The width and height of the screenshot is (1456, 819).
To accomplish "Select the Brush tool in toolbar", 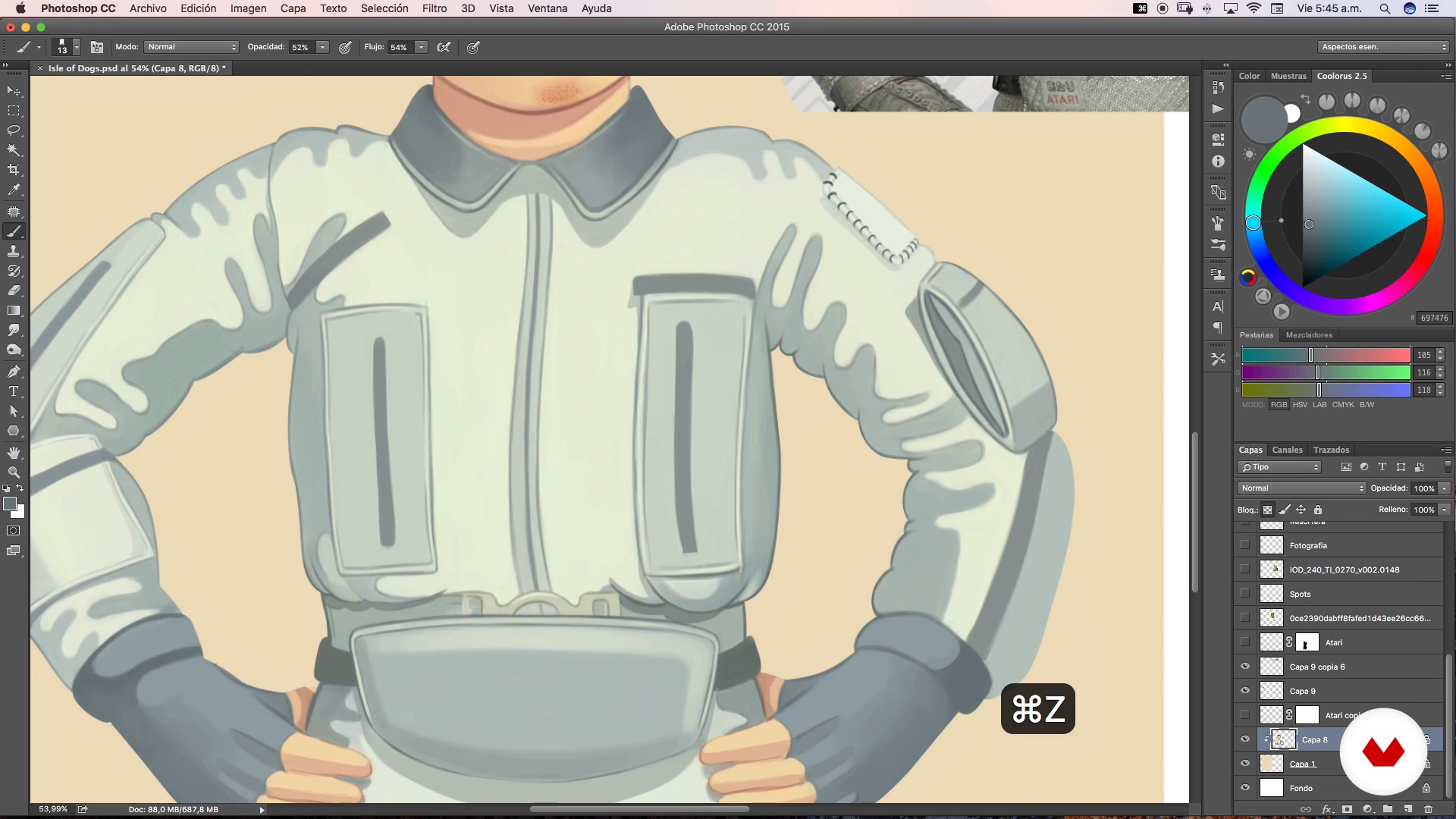I will point(14,231).
